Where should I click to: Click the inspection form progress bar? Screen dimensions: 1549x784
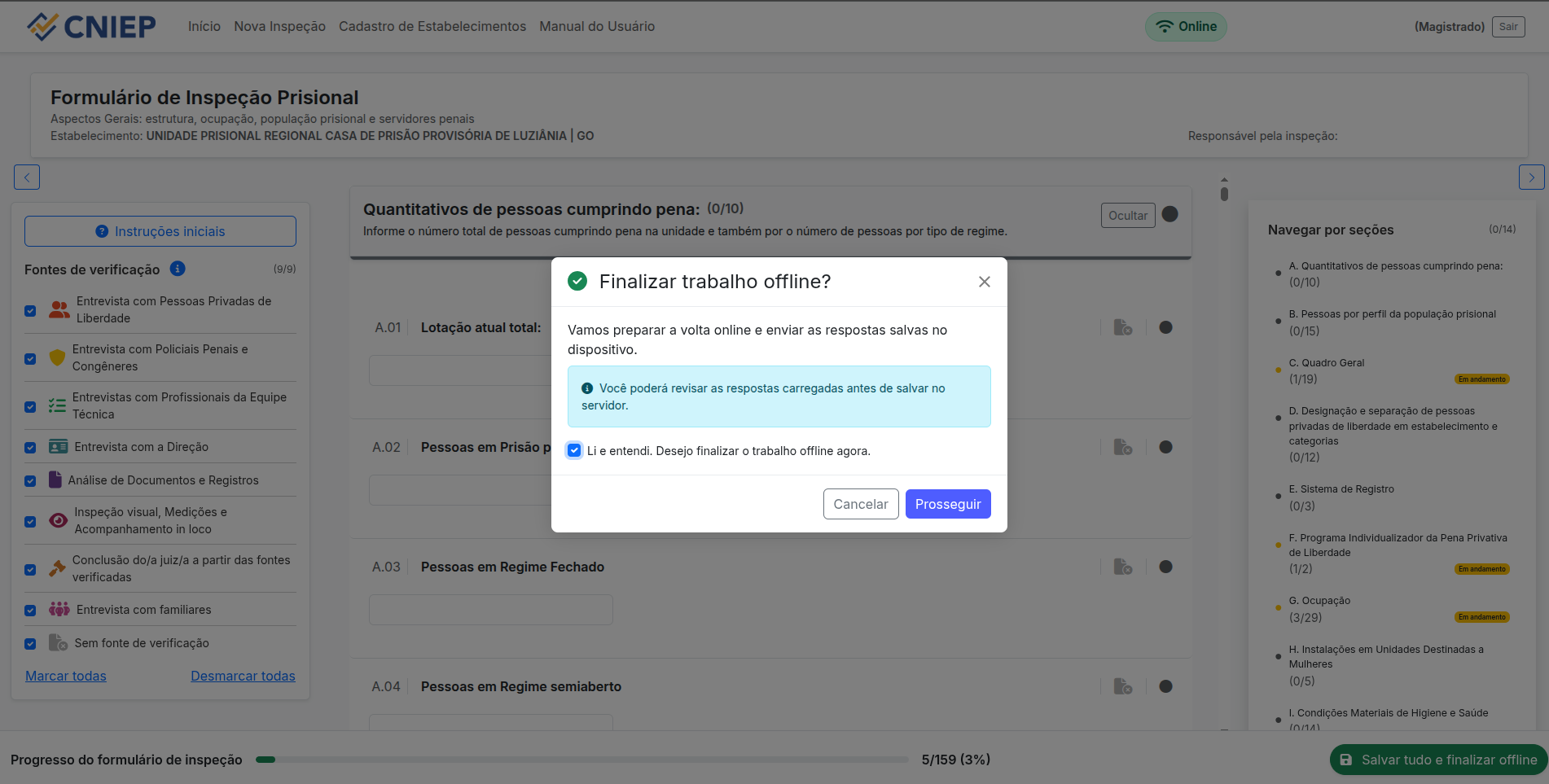pyautogui.click(x=581, y=760)
